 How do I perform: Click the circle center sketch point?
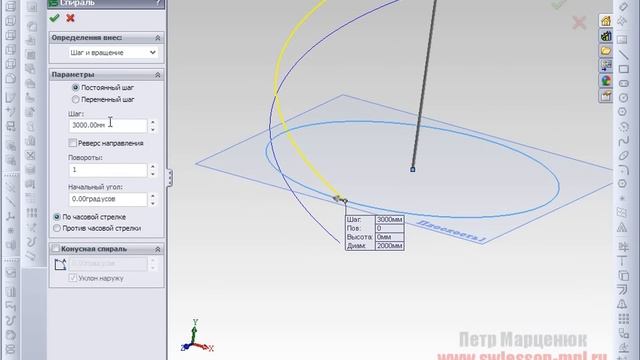tap(413, 169)
